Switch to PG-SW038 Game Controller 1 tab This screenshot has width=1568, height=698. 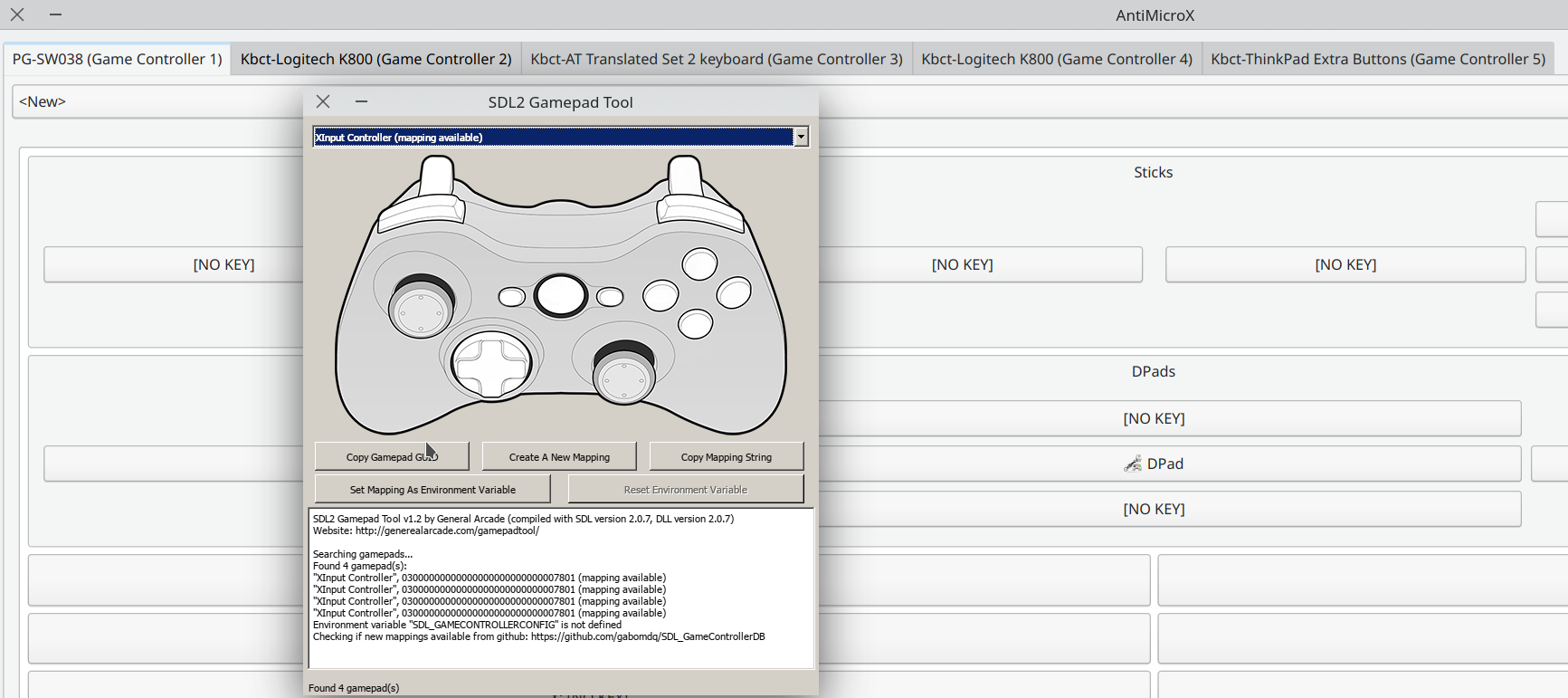[x=117, y=59]
